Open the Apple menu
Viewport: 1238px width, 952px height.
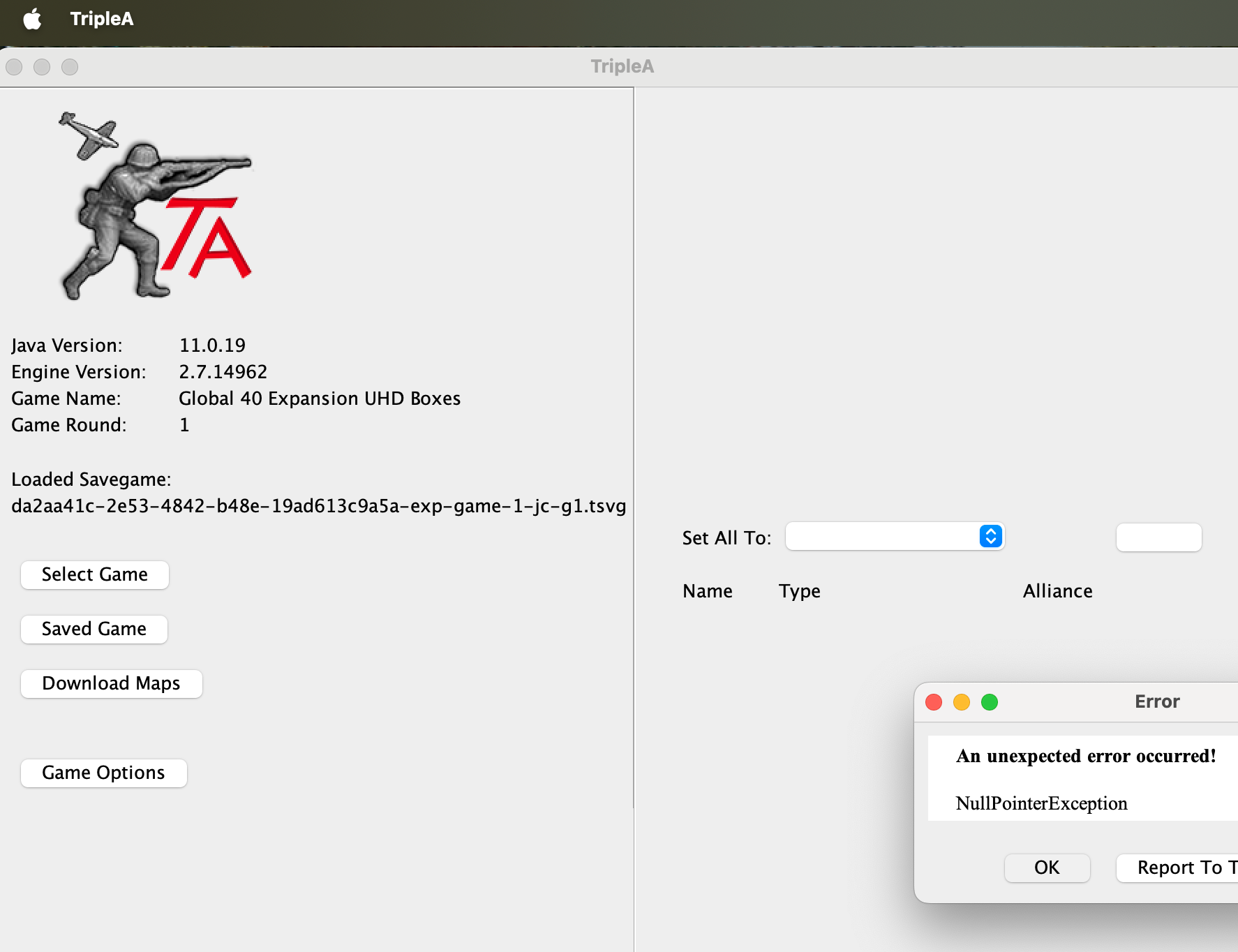31,19
